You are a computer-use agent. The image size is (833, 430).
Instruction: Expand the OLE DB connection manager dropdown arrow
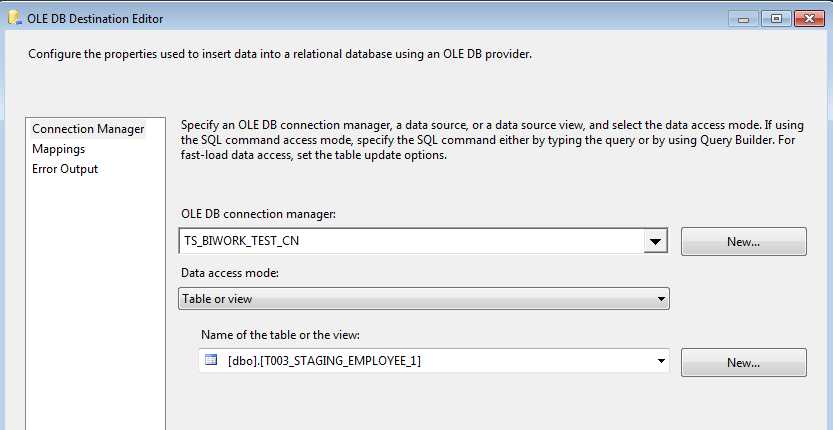coord(655,241)
